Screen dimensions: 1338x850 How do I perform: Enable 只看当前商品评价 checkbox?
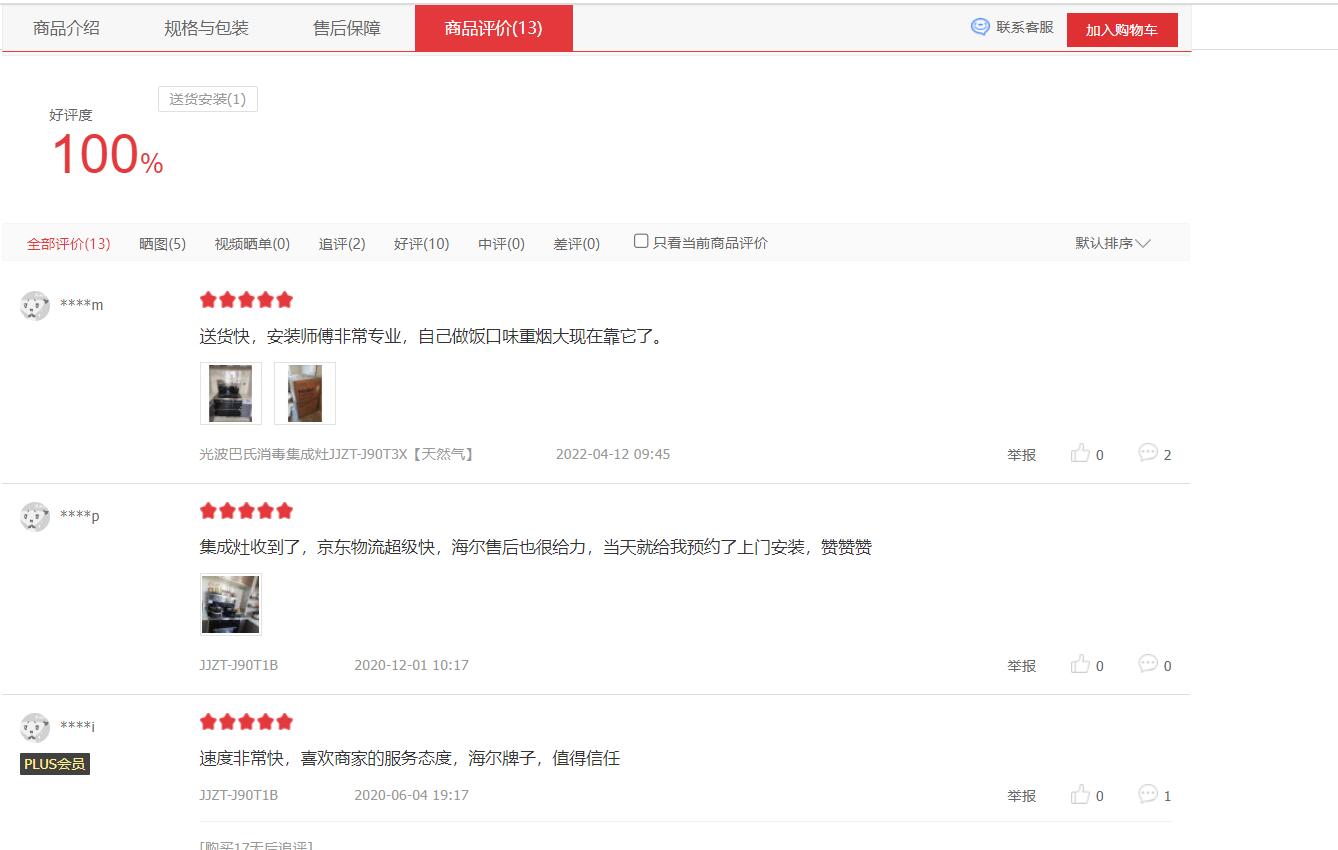641,241
